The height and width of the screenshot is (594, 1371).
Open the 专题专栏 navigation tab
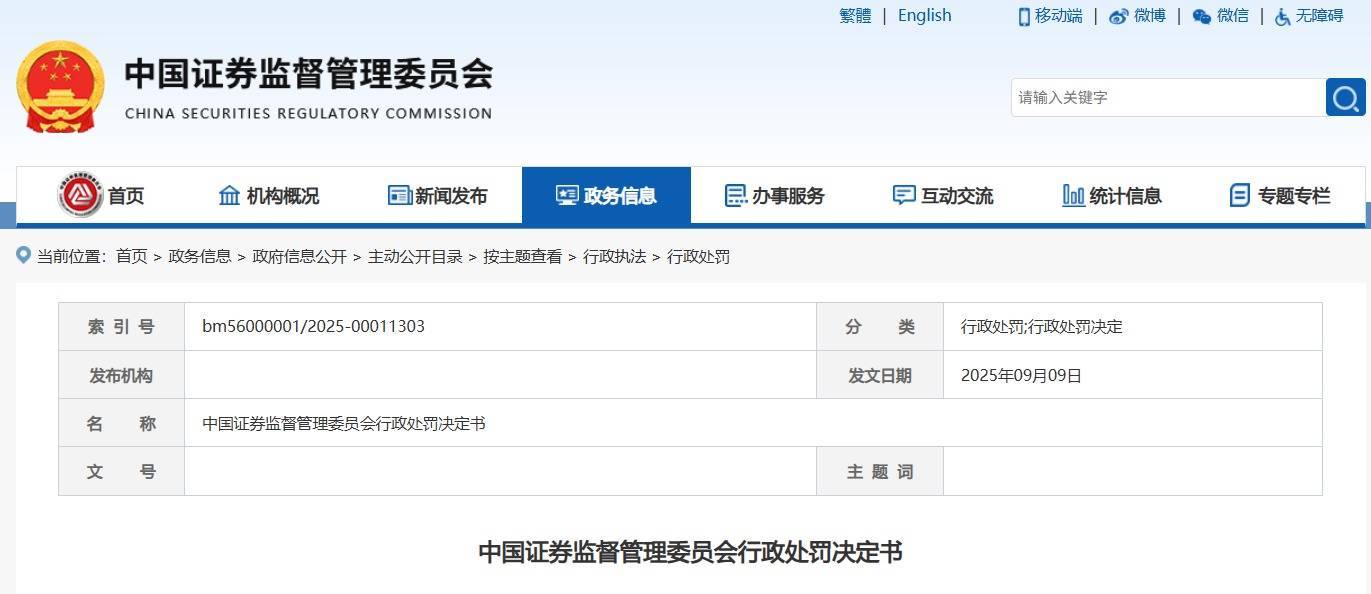coord(1280,195)
